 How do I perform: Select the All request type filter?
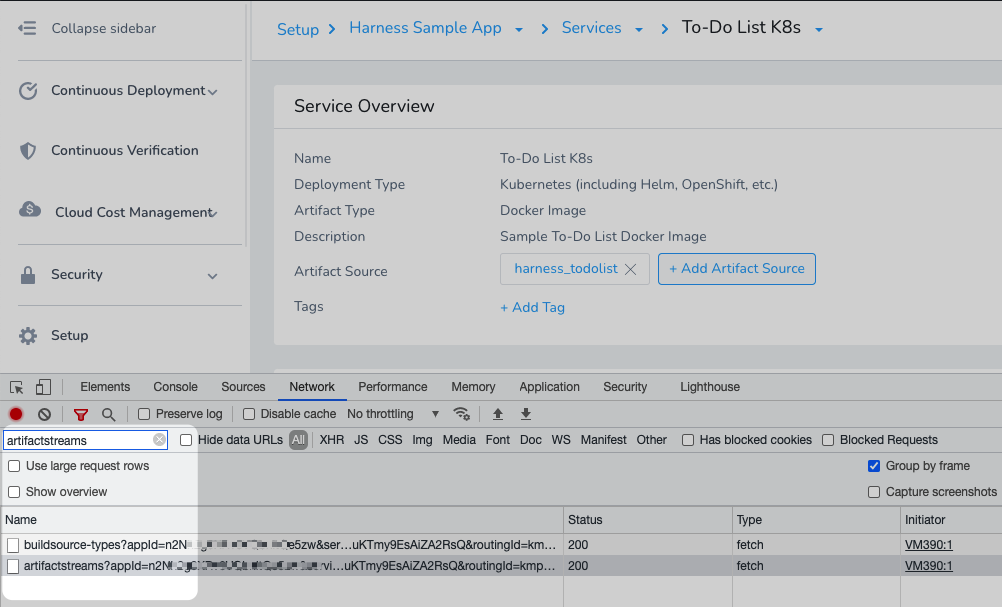(298, 440)
